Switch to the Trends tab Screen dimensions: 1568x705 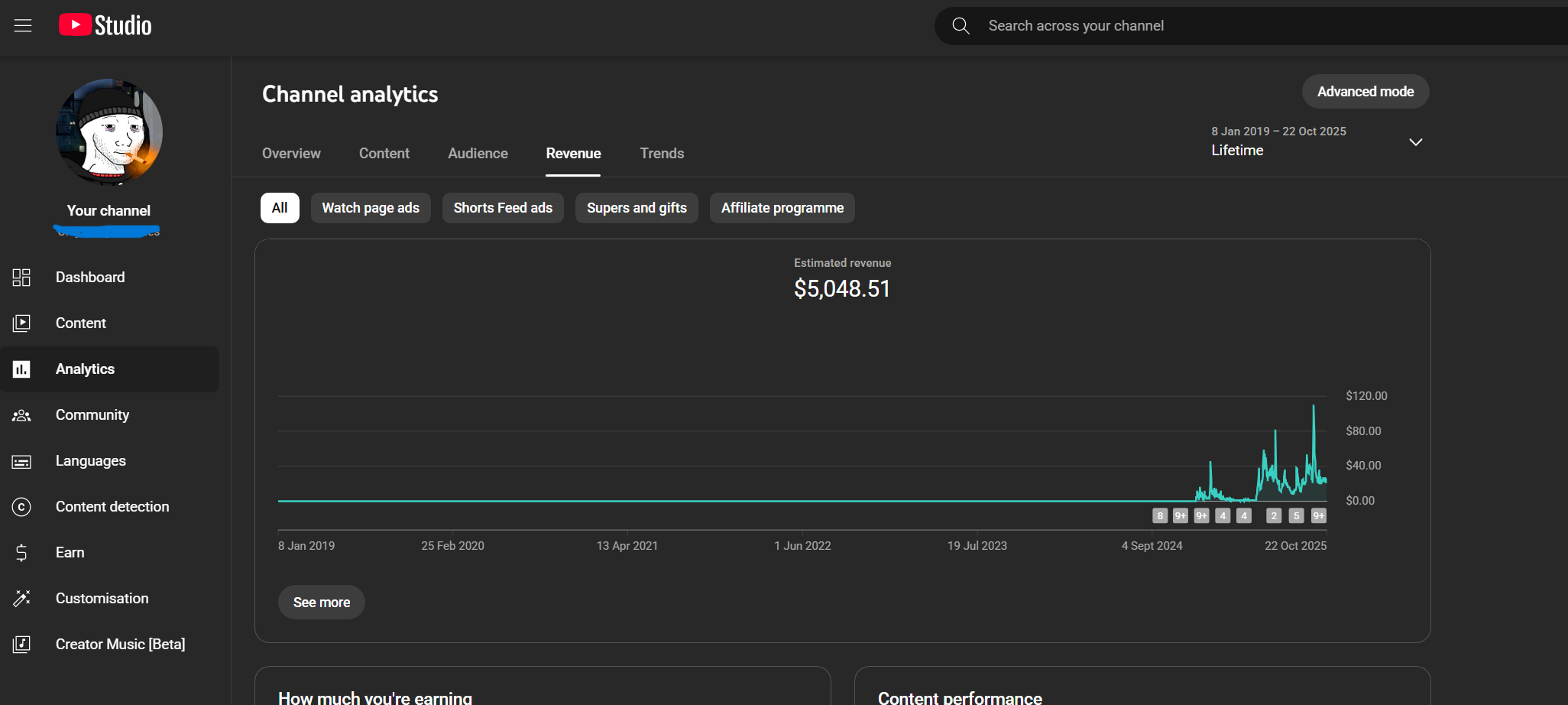click(662, 154)
